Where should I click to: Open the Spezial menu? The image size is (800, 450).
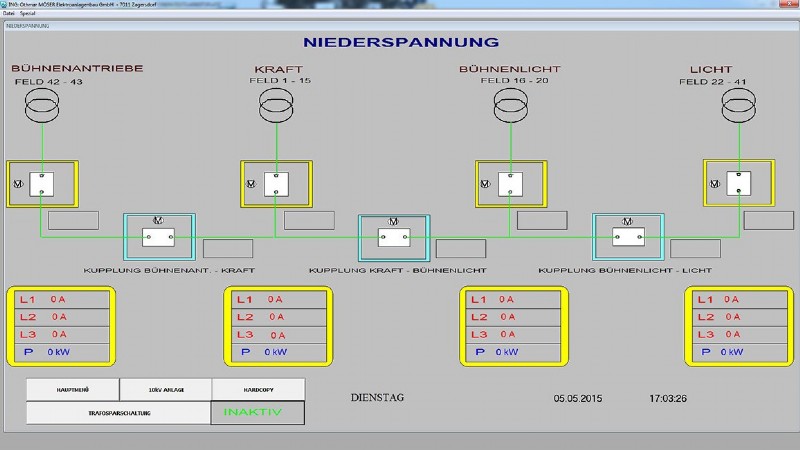coord(26,13)
